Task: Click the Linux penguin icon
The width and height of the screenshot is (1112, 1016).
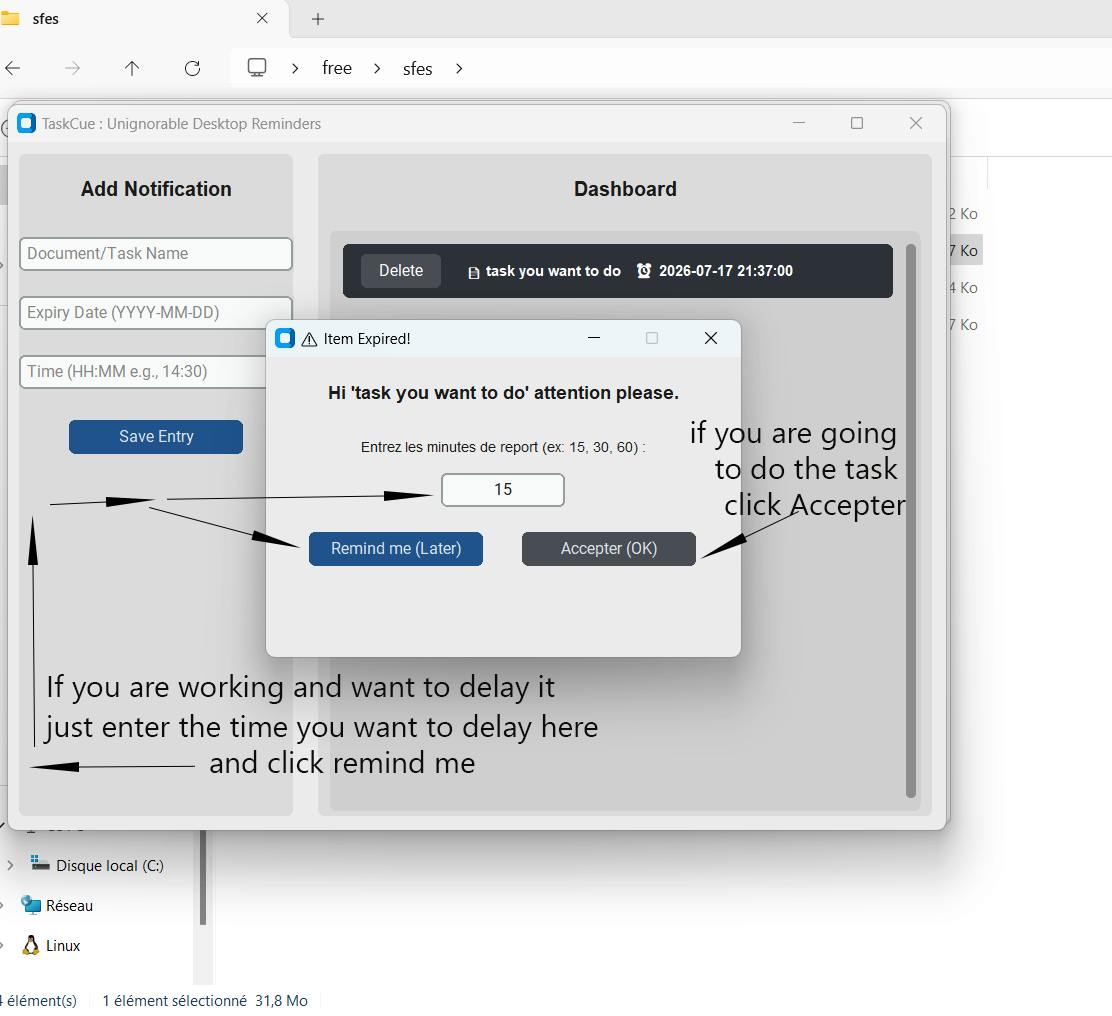Action: click(30, 945)
